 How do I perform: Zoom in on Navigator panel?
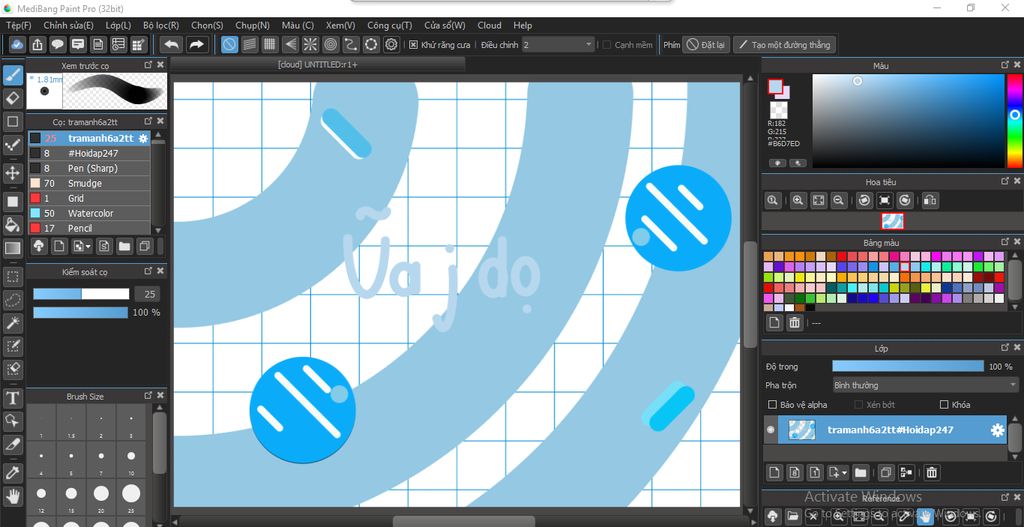pos(797,200)
